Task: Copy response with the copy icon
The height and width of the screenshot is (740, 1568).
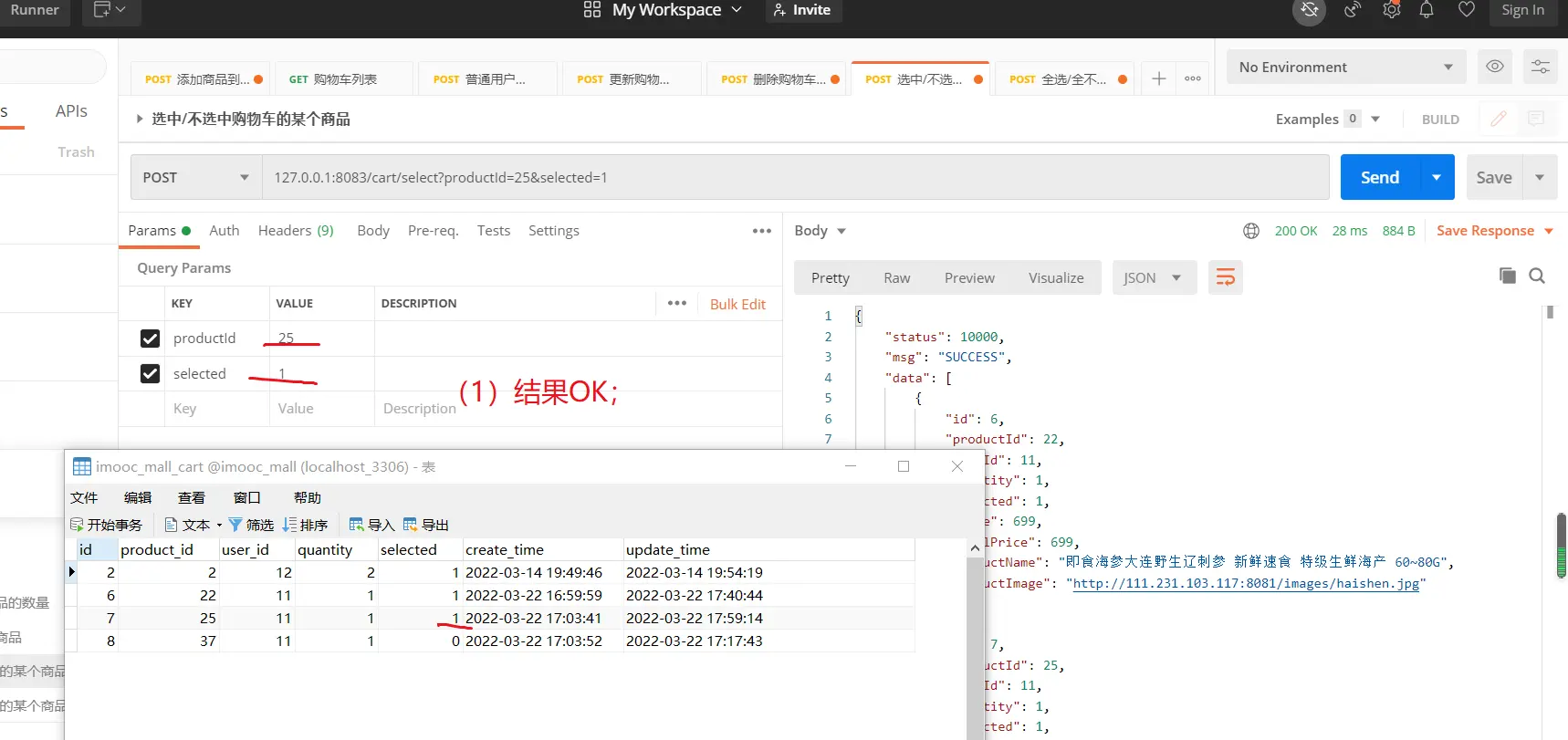Action: [1507, 276]
